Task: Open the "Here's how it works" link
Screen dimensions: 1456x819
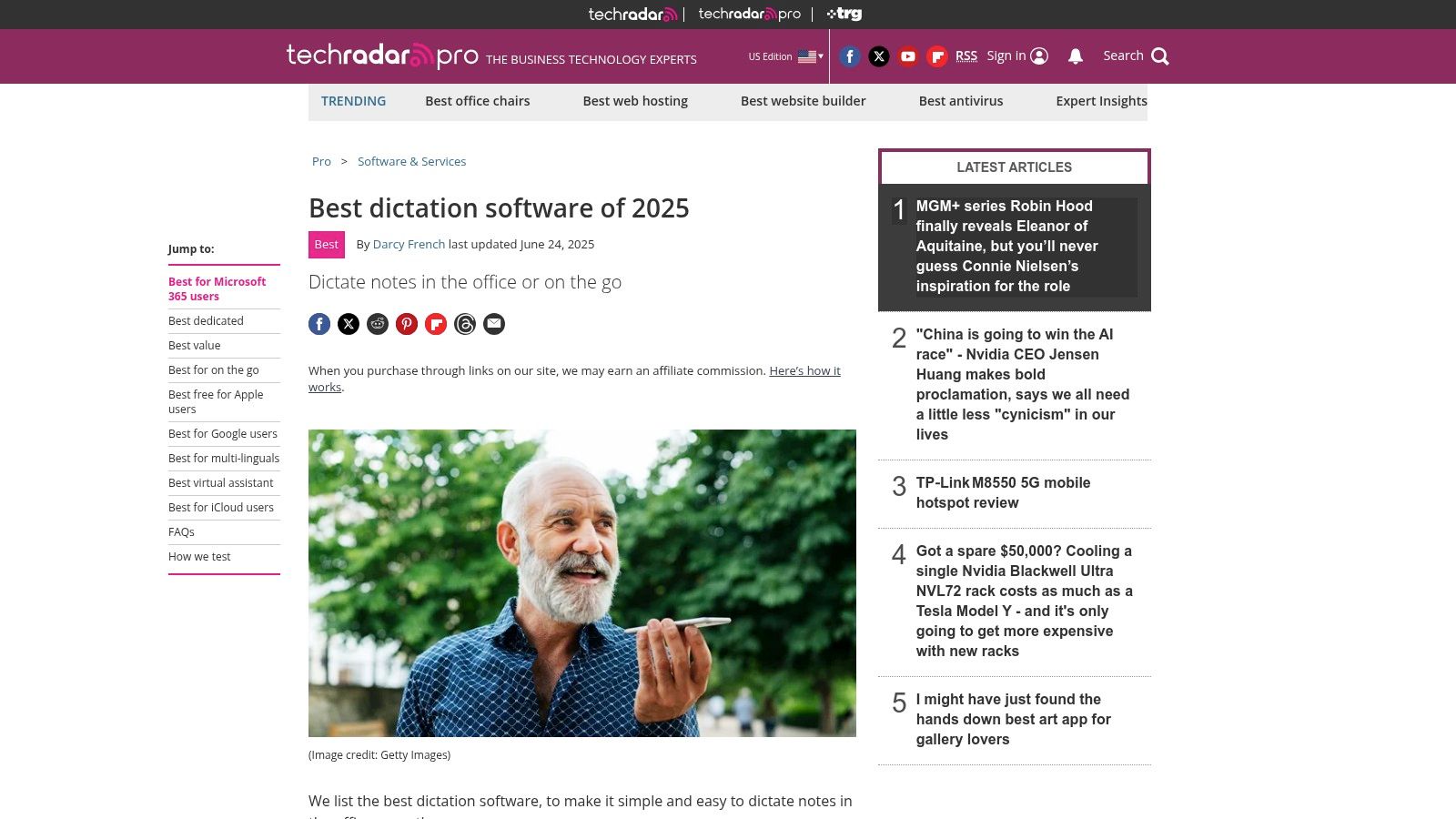Action: point(804,370)
